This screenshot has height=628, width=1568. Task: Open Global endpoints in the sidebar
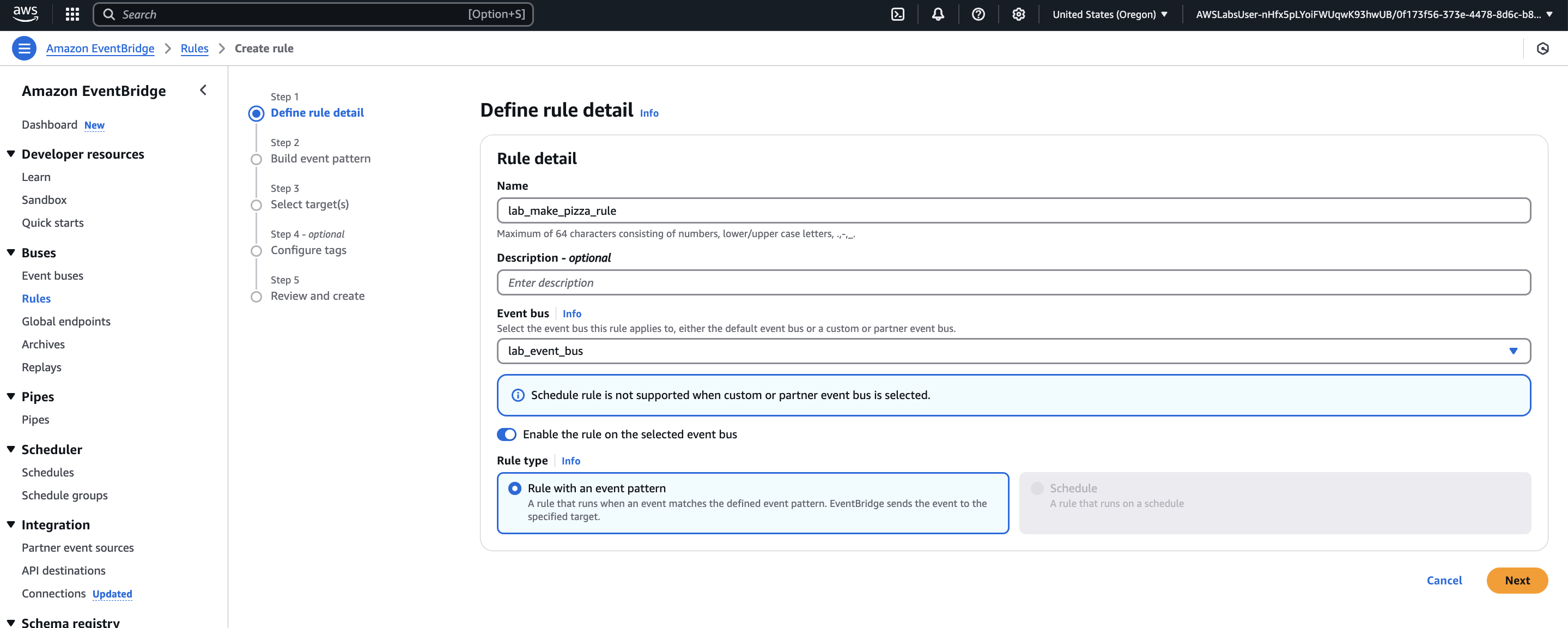66,321
